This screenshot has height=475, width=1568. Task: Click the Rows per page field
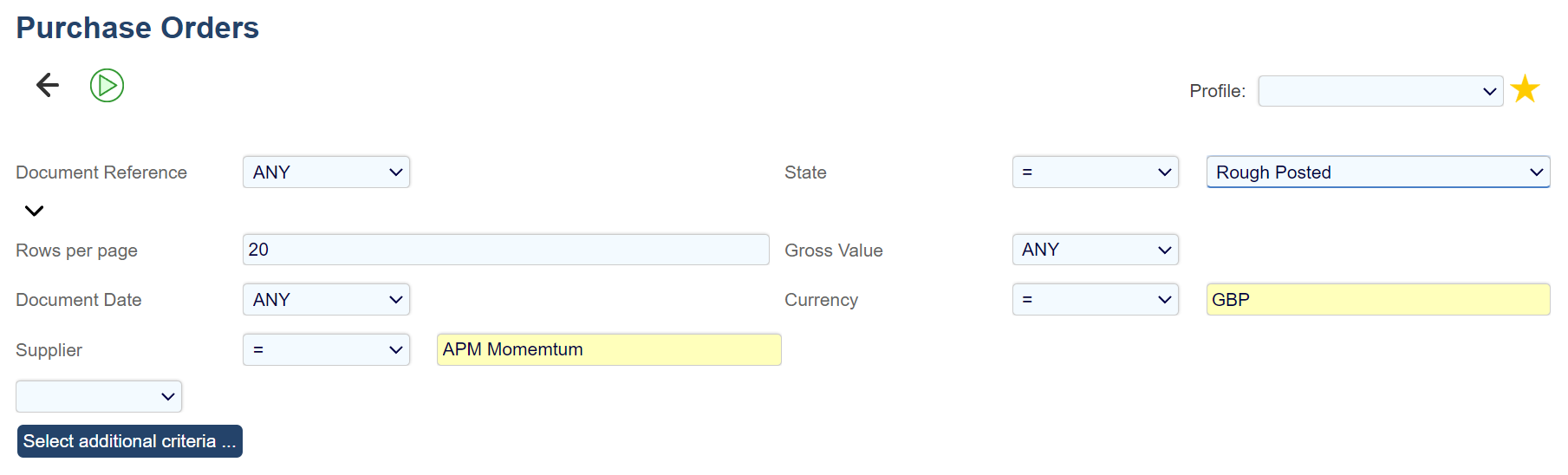505,250
